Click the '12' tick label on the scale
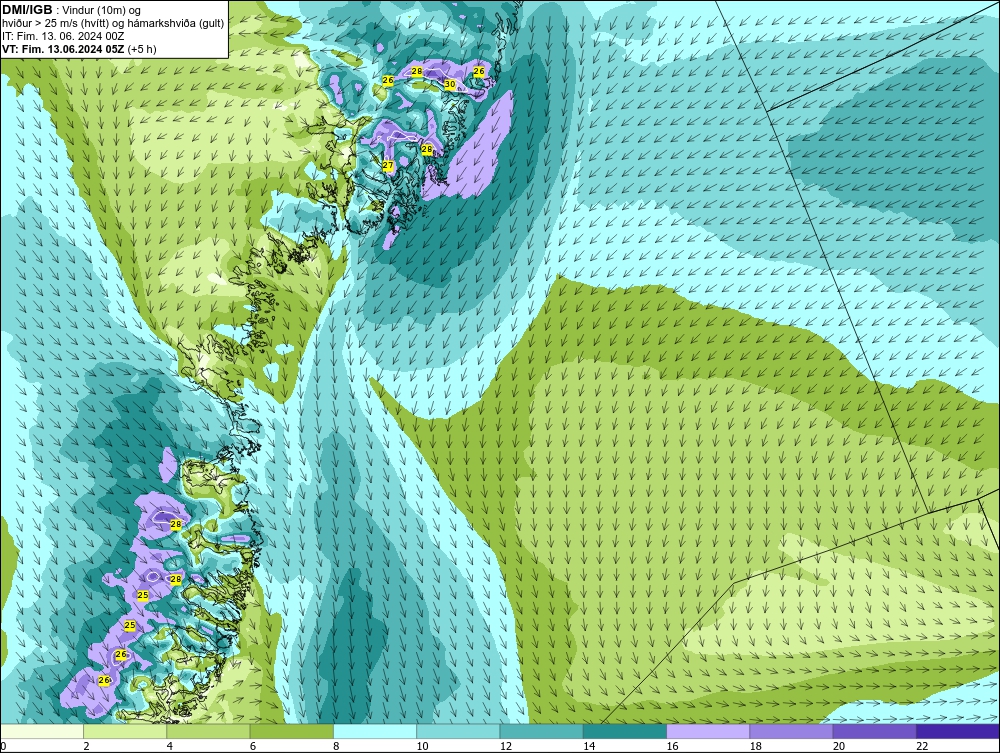Viewport: 1000px width, 753px height. point(506,746)
